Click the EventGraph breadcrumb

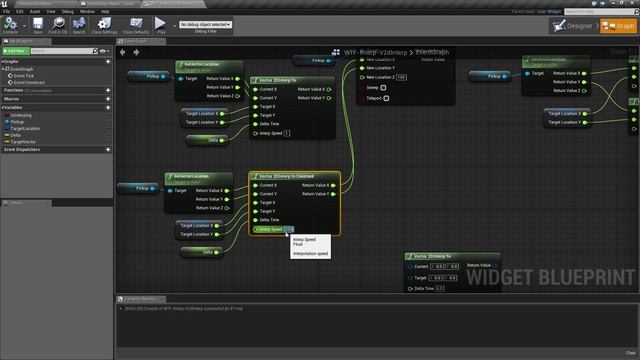pos(432,52)
